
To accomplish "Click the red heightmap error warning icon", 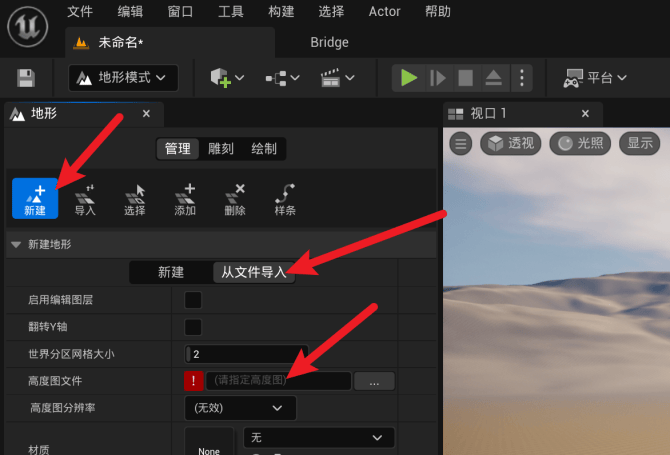I will pos(194,381).
